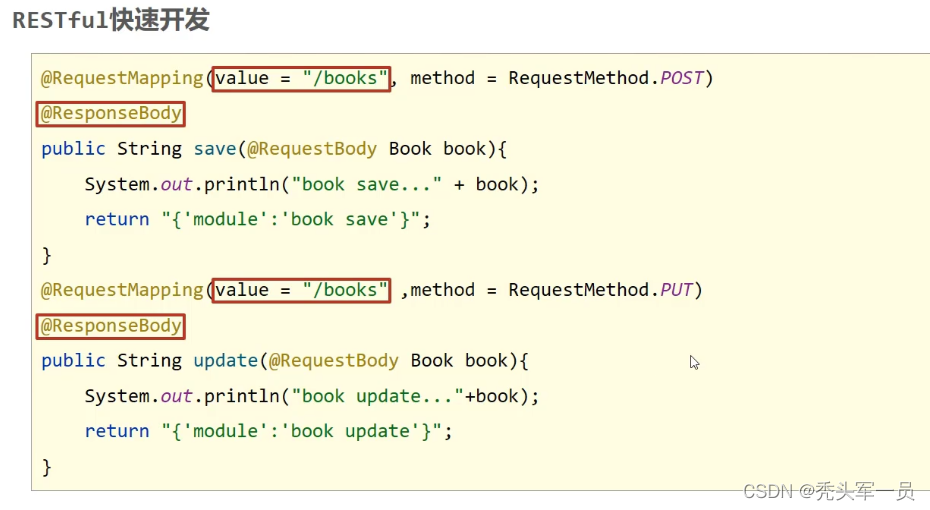Viewport: 930px width, 510px height.
Task: Click the boxed @ResponseBody above the update method
Action: (110, 326)
